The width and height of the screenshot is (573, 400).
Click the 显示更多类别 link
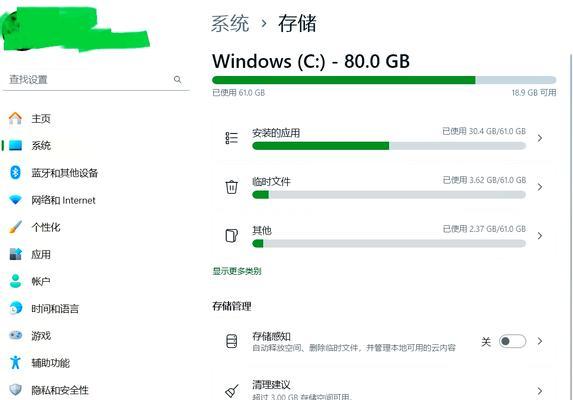click(237, 271)
